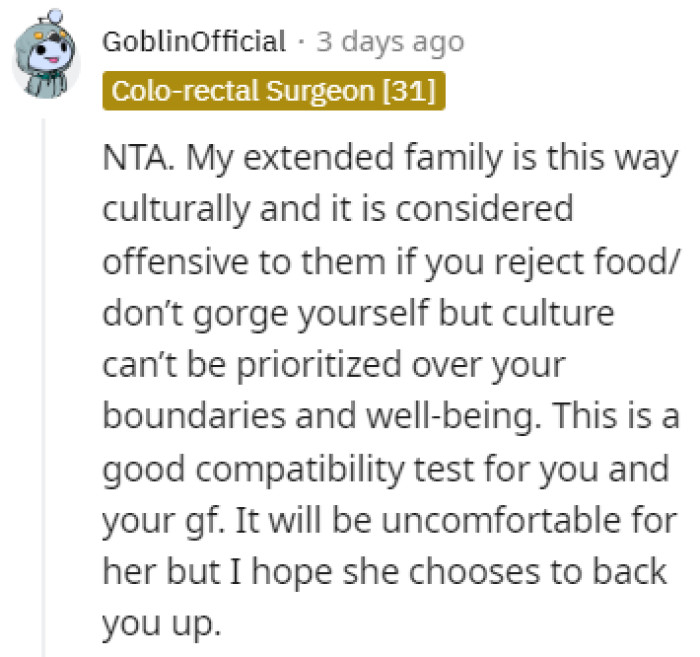Collapse the comment using the vertical thread line
Viewport: 700px width, 657px height.
[42, 390]
